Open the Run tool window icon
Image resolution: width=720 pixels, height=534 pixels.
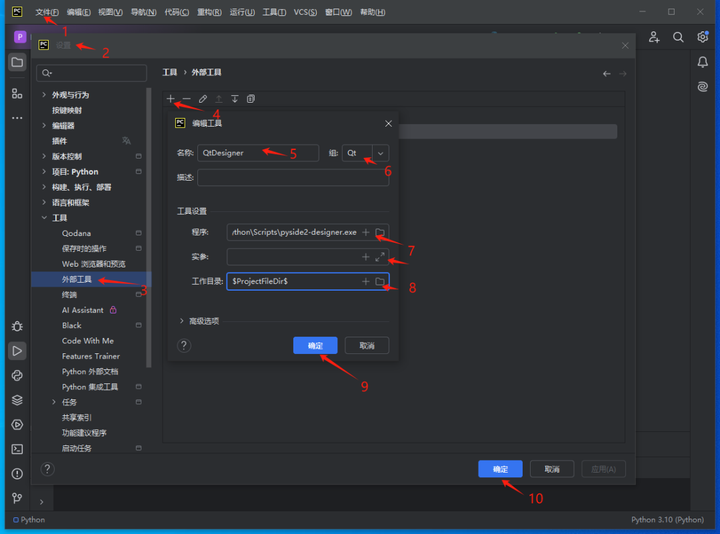pyautogui.click(x=17, y=351)
